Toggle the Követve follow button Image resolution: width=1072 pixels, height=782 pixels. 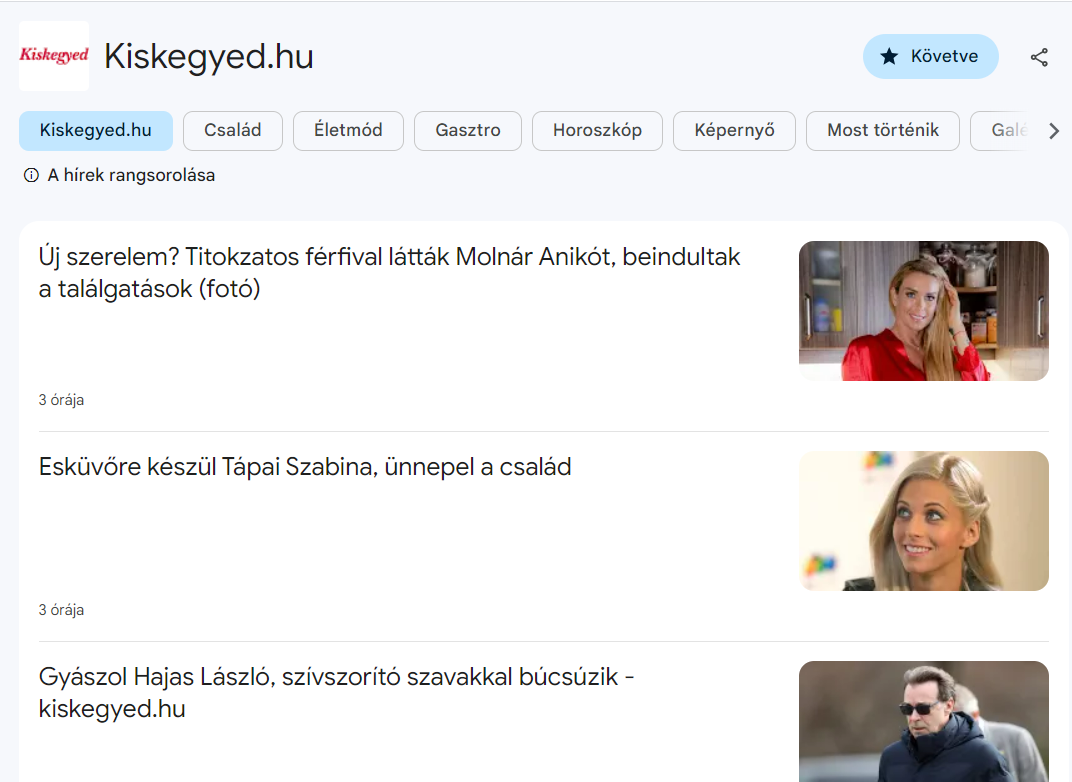930,57
